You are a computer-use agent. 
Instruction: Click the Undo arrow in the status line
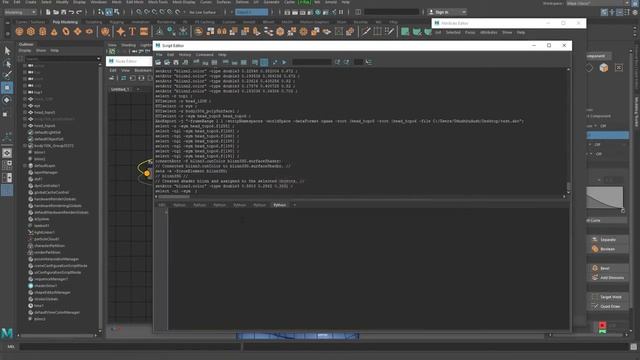(71, 12)
